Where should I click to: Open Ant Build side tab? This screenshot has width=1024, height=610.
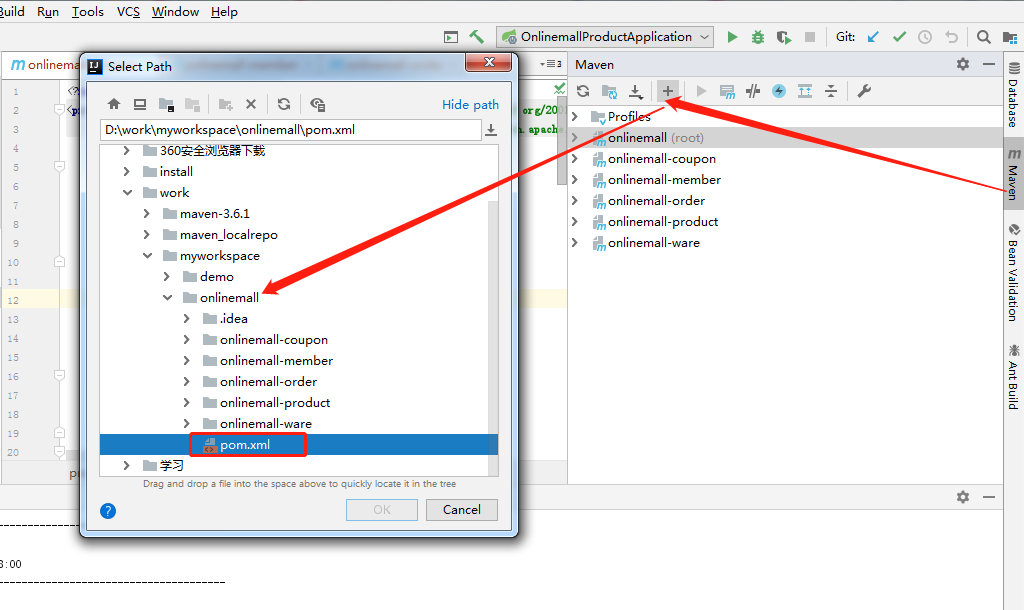1014,377
